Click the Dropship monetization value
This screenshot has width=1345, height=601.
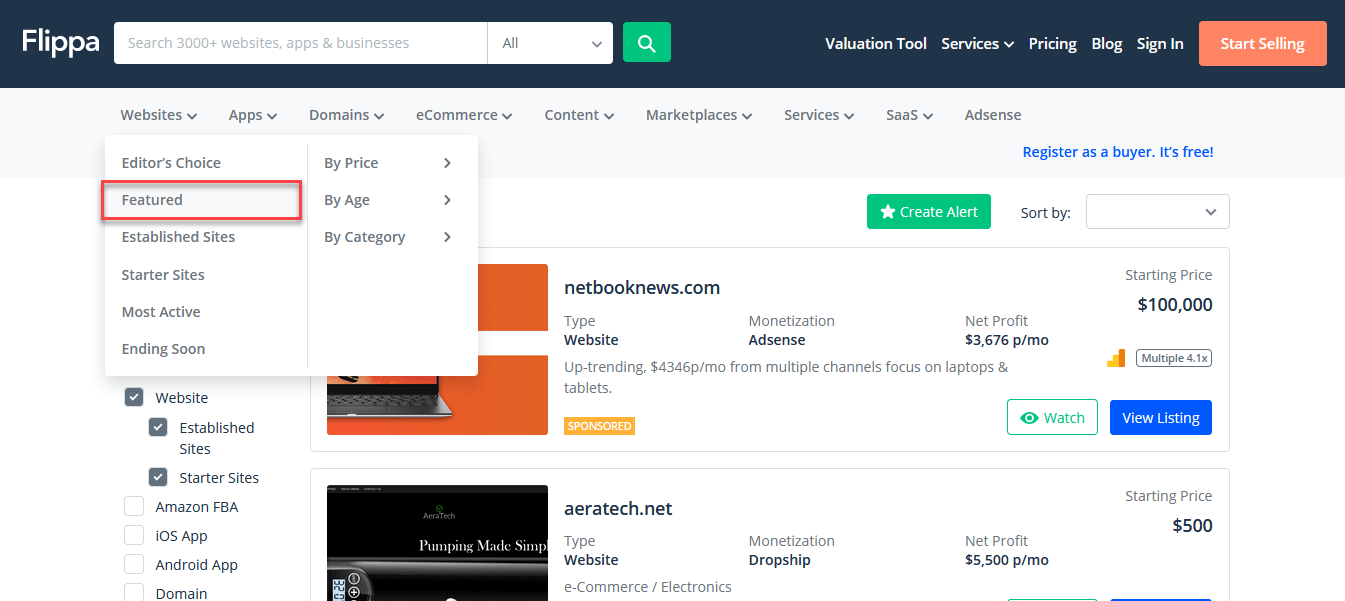point(779,560)
